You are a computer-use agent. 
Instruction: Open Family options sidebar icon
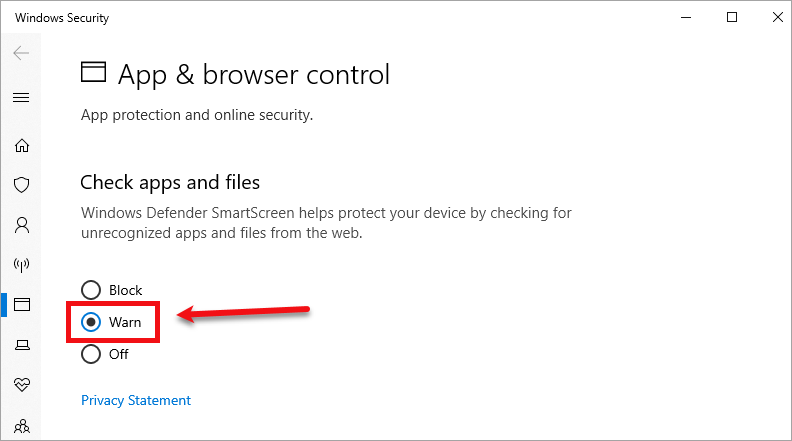[21, 424]
